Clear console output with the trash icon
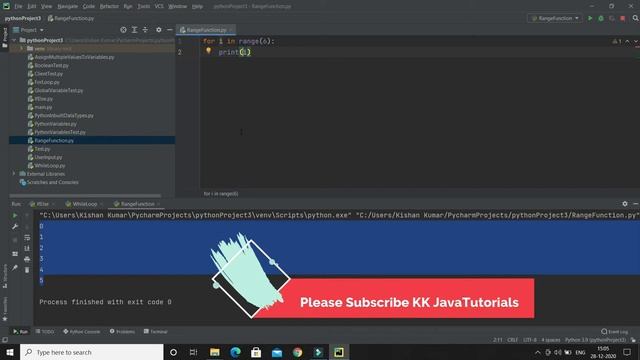The height and width of the screenshot is (360, 640). click(x=27, y=270)
